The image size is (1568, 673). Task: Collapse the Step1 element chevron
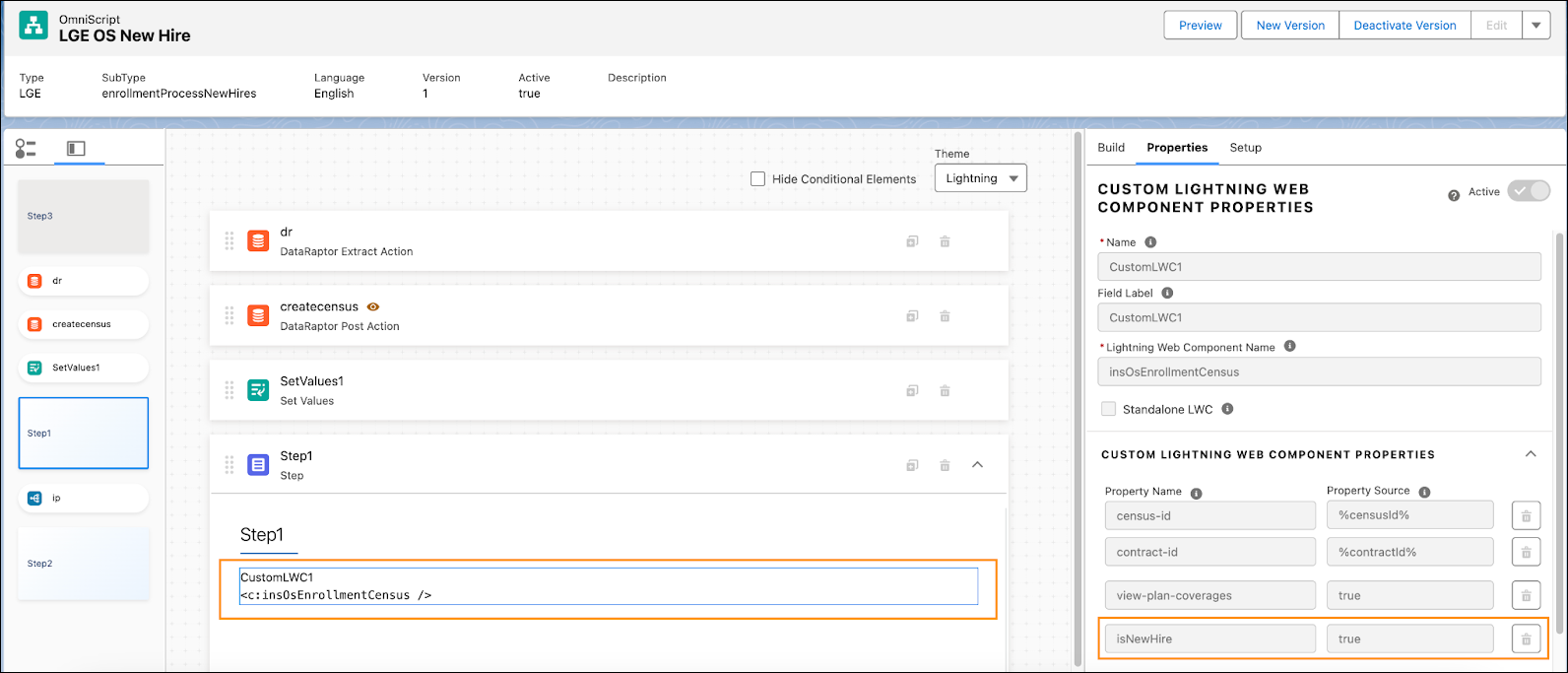click(977, 465)
